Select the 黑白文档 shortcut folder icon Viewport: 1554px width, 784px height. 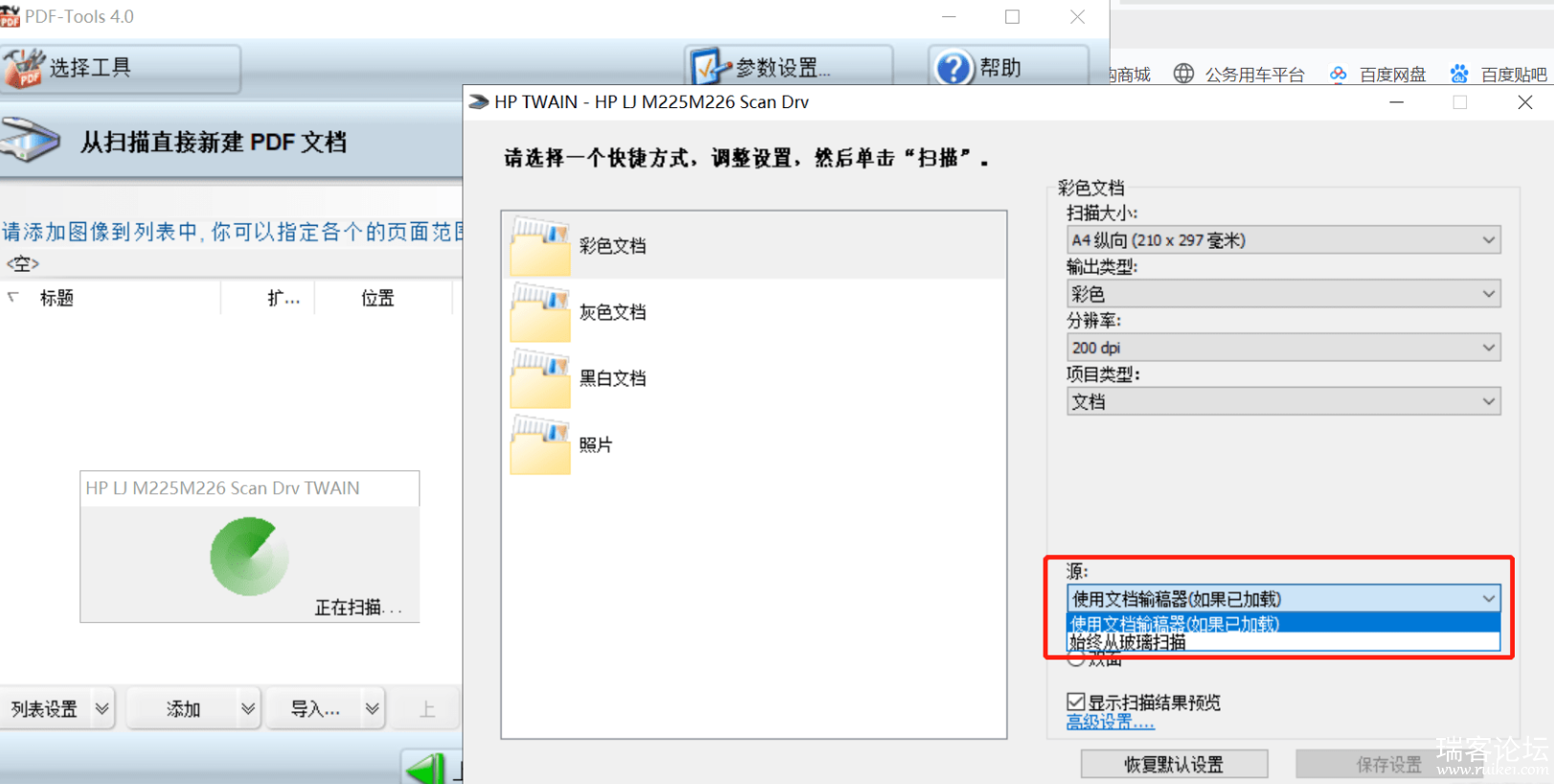tap(540, 378)
